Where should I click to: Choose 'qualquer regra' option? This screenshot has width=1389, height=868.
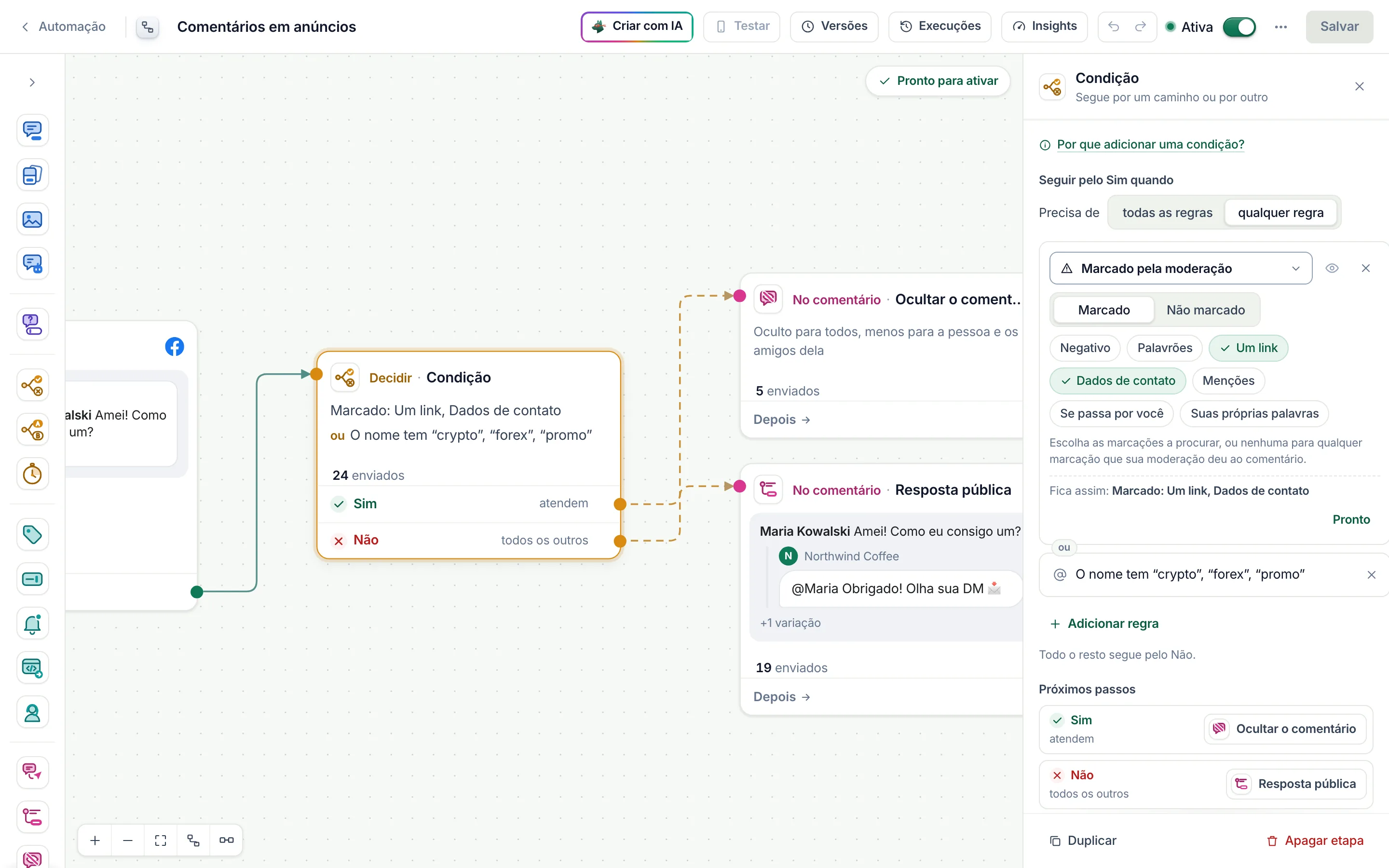click(1280, 213)
